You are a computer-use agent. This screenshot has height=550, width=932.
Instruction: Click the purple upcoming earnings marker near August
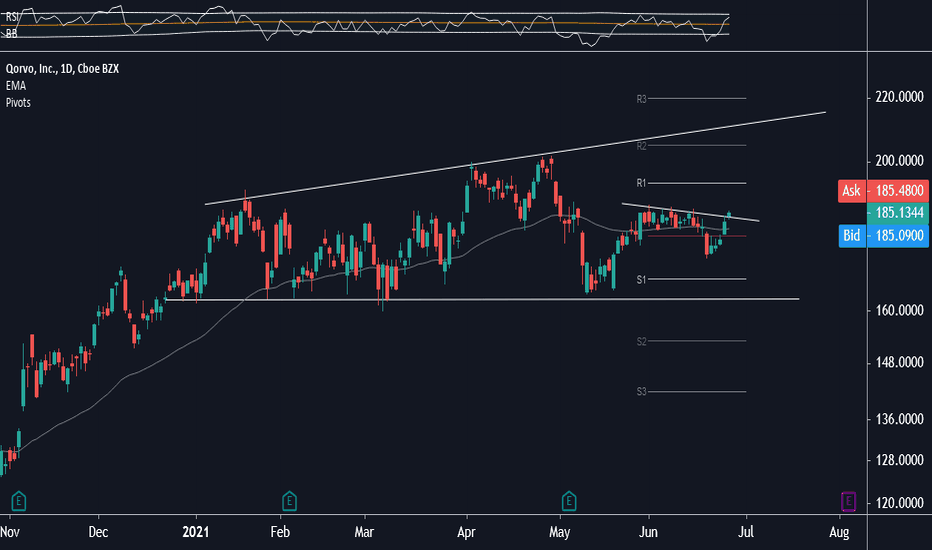[848, 501]
